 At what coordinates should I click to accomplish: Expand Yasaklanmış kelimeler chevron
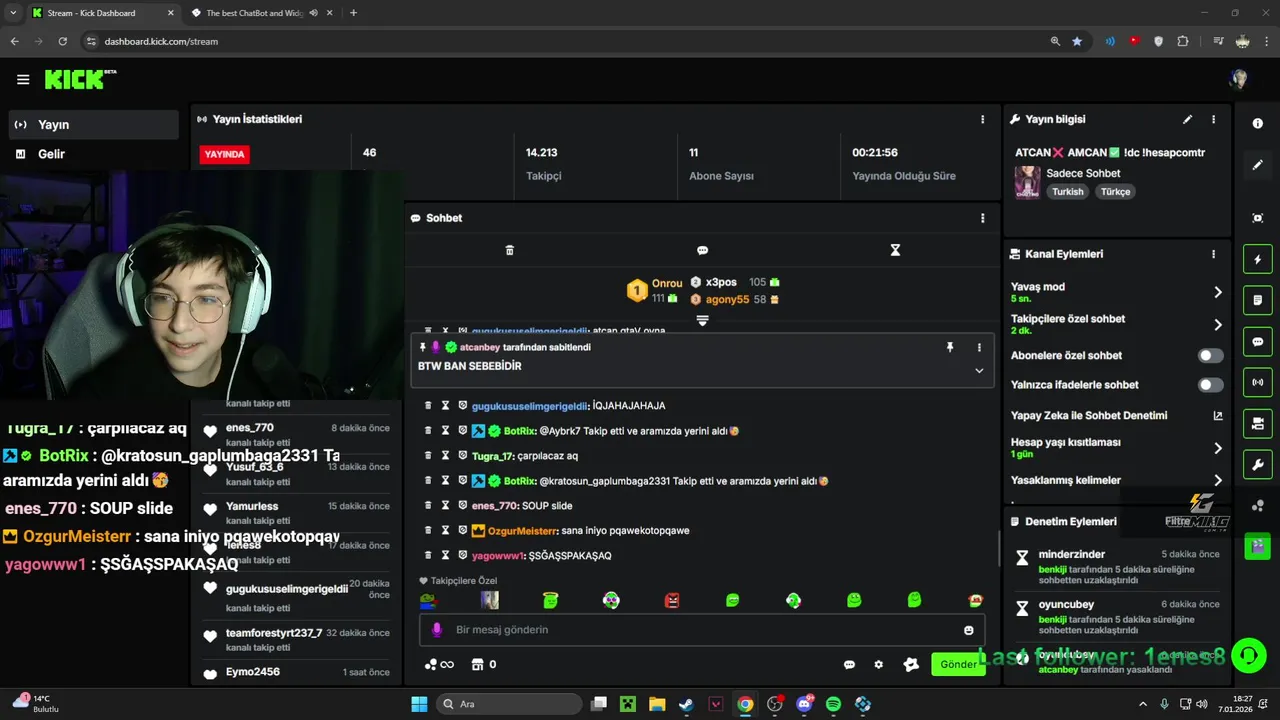tap(1217, 481)
